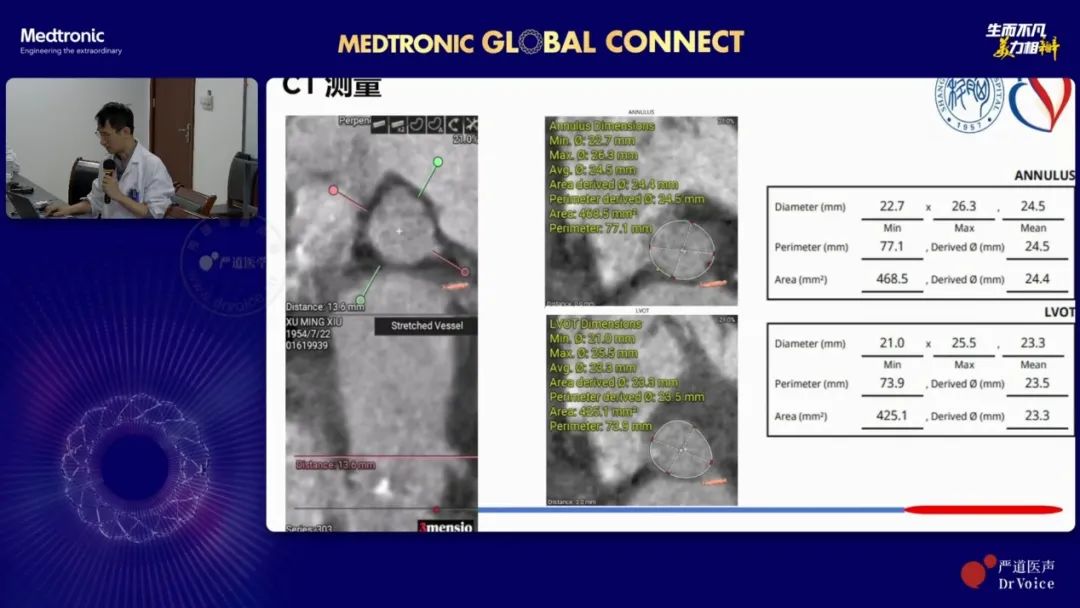Viewport: 1080px width, 608px height.
Task: Click the round hospital seal logo
Action: point(969,106)
